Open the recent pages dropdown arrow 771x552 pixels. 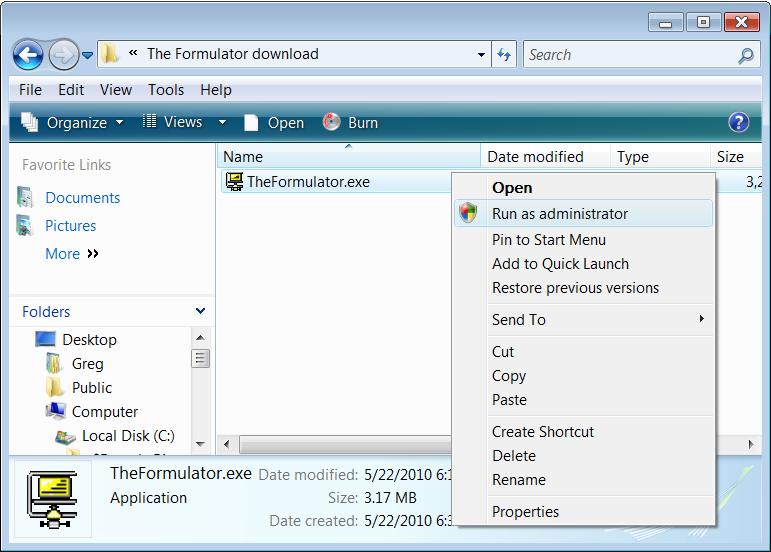[87, 55]
